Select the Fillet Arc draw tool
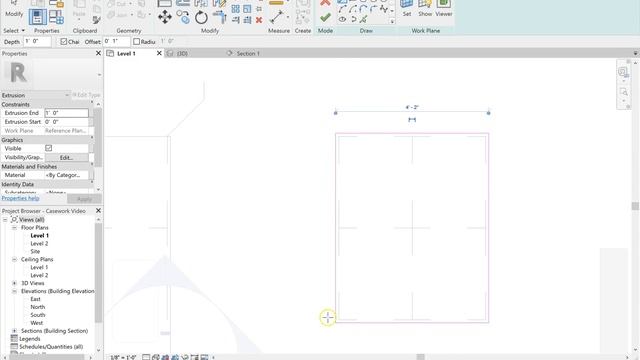 [373, 9]
